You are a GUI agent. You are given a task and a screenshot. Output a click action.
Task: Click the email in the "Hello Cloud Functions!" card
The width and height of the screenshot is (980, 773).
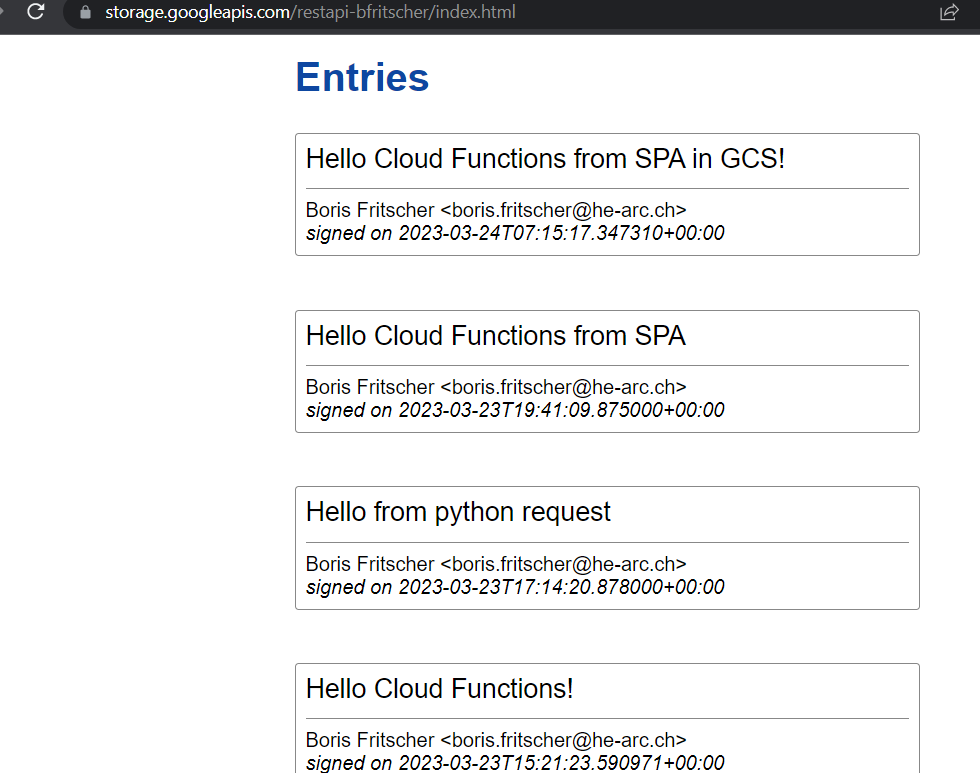[x=563, y=741]
